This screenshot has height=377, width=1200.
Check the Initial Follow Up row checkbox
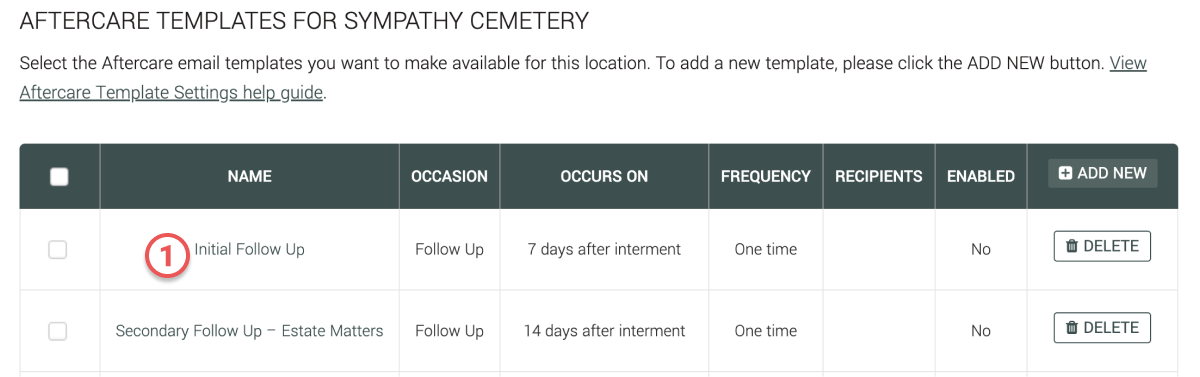(58, 250)
